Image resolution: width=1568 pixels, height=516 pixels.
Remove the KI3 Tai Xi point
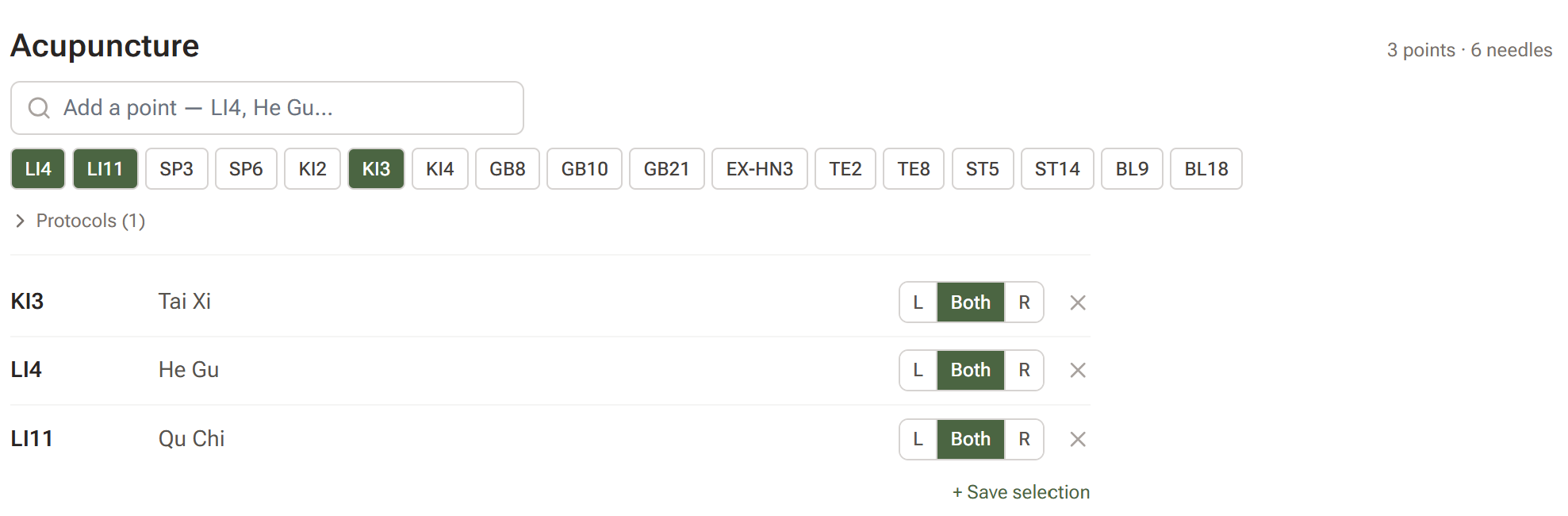click(1077, 302)
